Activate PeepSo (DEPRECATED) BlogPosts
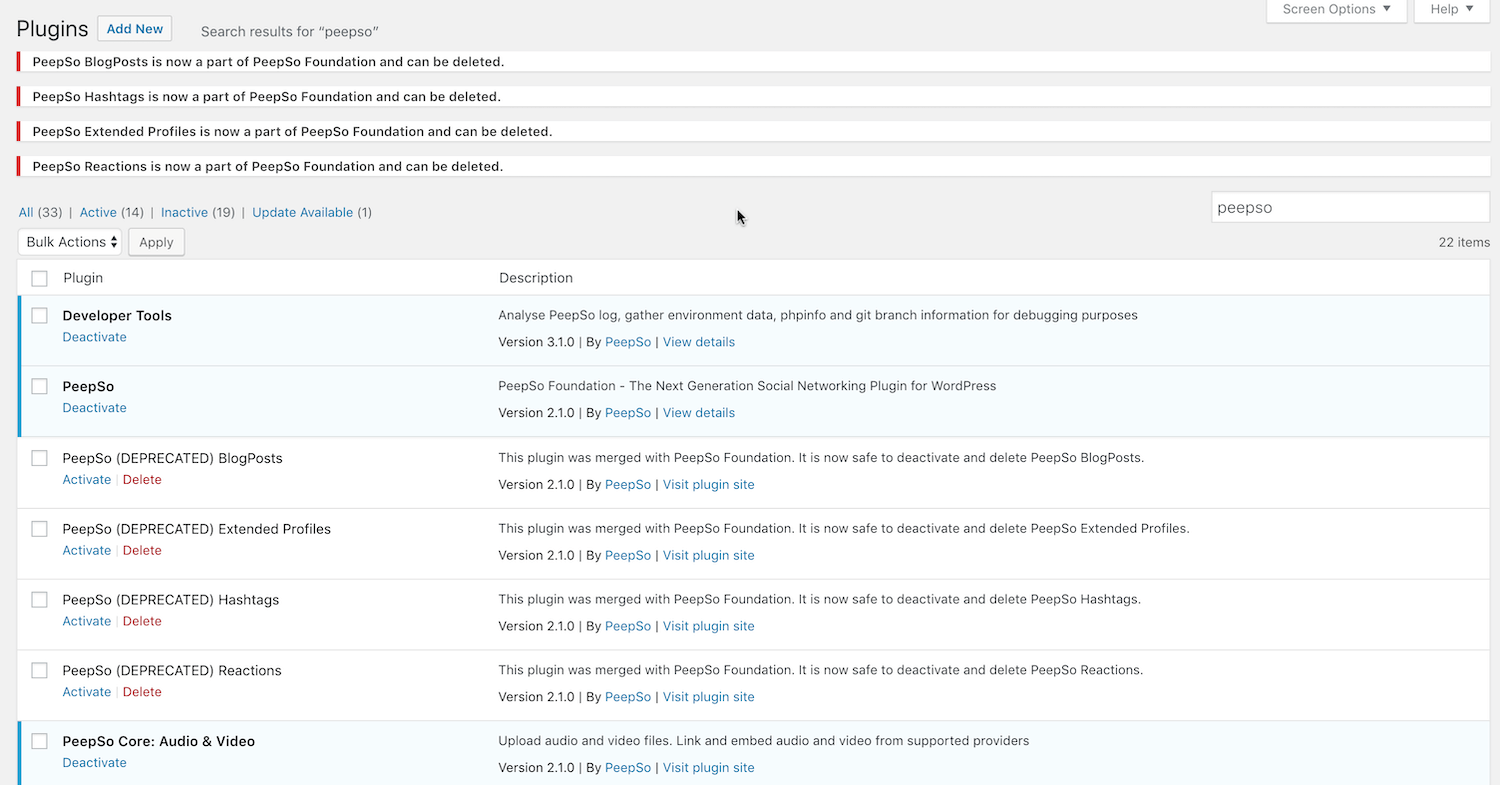The image size is (1500, 785). point(86,480)
